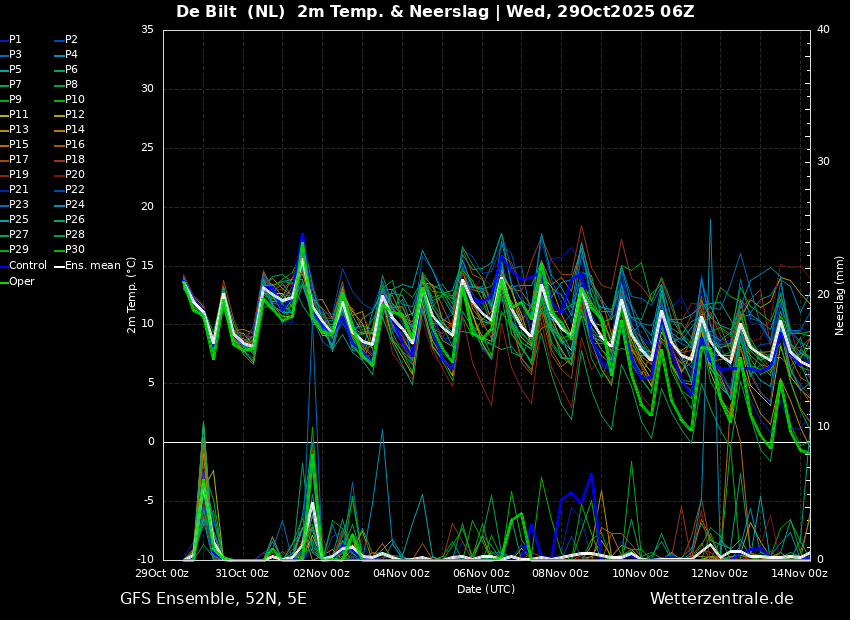
Task: Click the Control legend entry
Action: (x=24, y=266)
